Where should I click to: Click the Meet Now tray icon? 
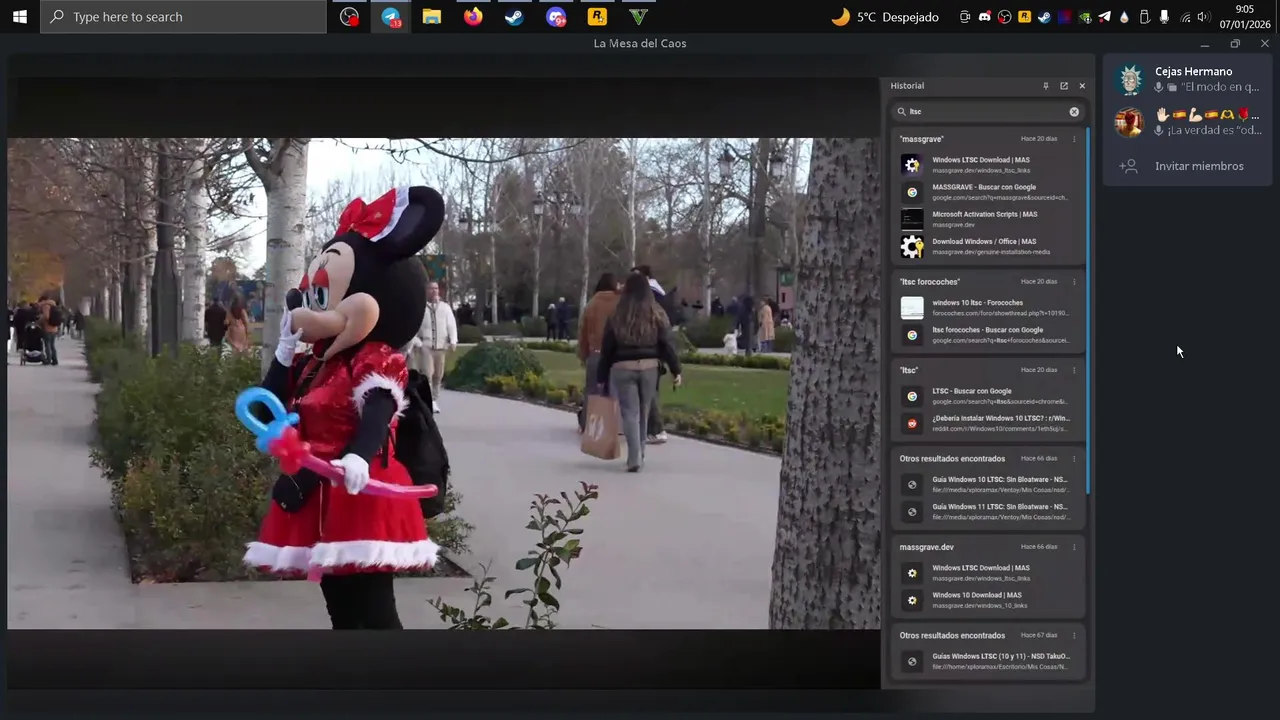point(965,16)
